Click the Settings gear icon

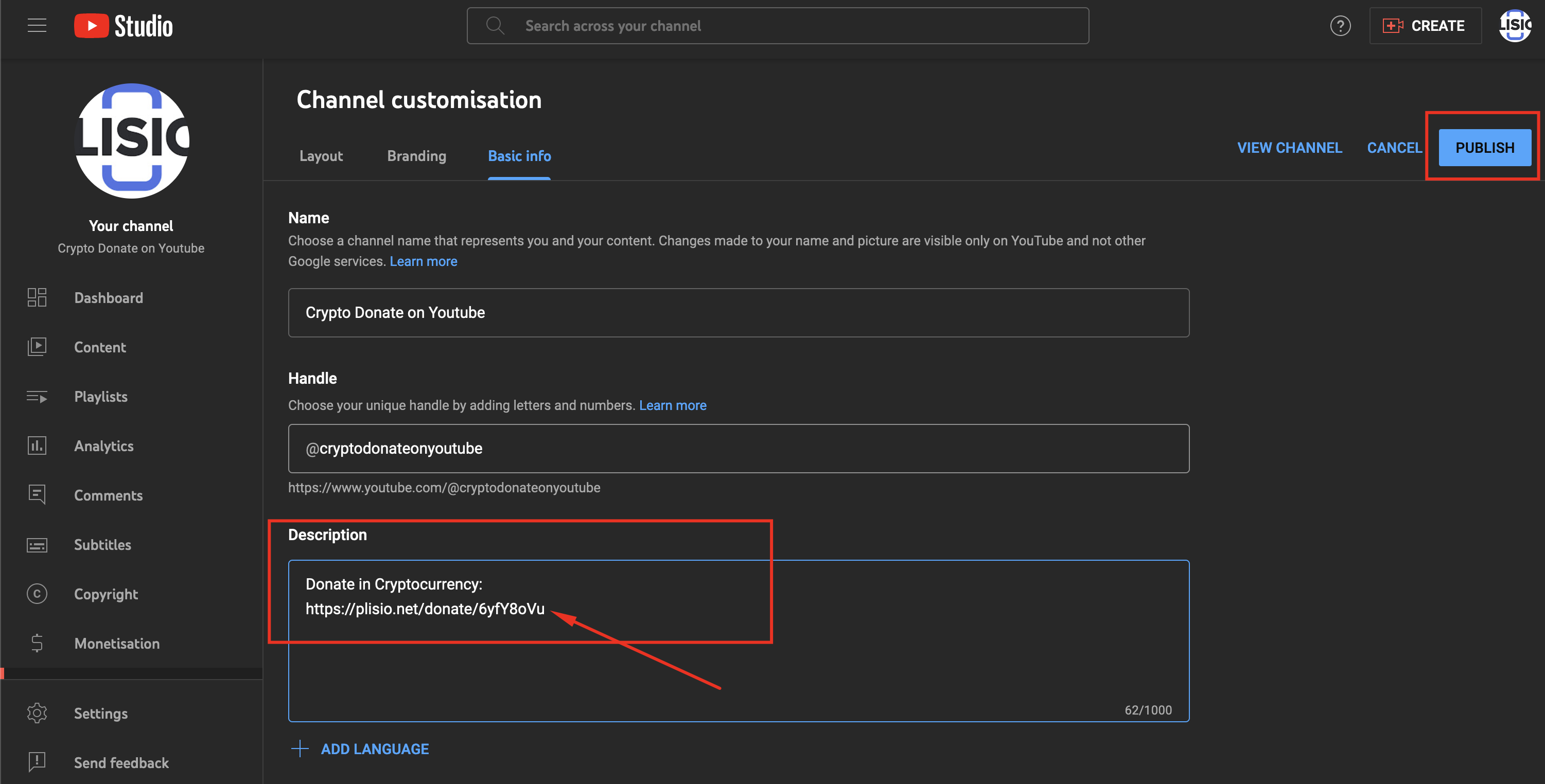(x=37, y=714)
